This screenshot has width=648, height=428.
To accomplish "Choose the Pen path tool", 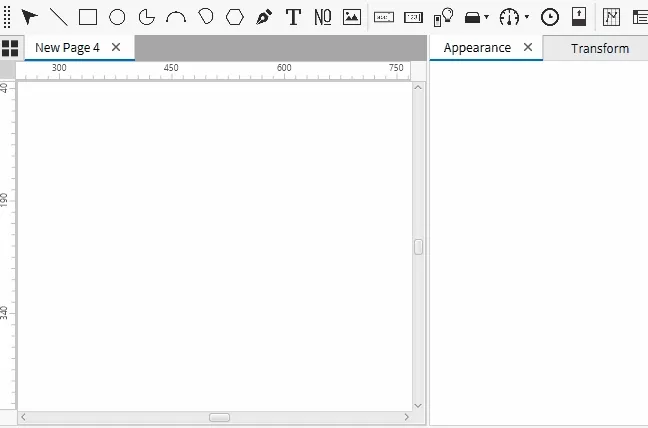I will coord(264,17).
